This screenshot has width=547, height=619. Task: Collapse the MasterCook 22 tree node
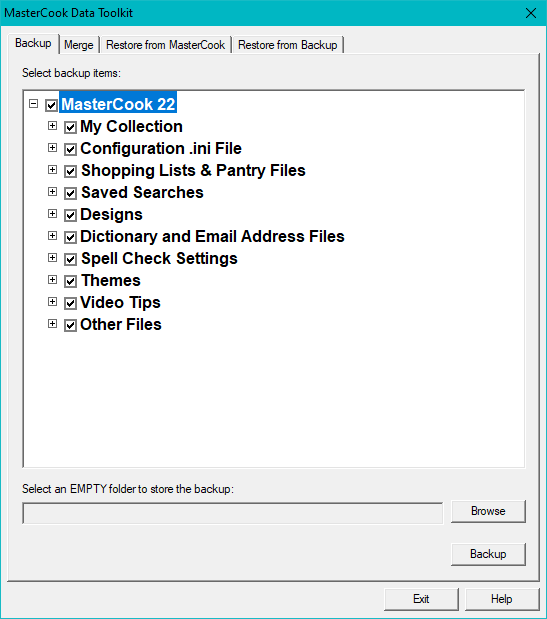pyautogui.click(x=34, y=103)
